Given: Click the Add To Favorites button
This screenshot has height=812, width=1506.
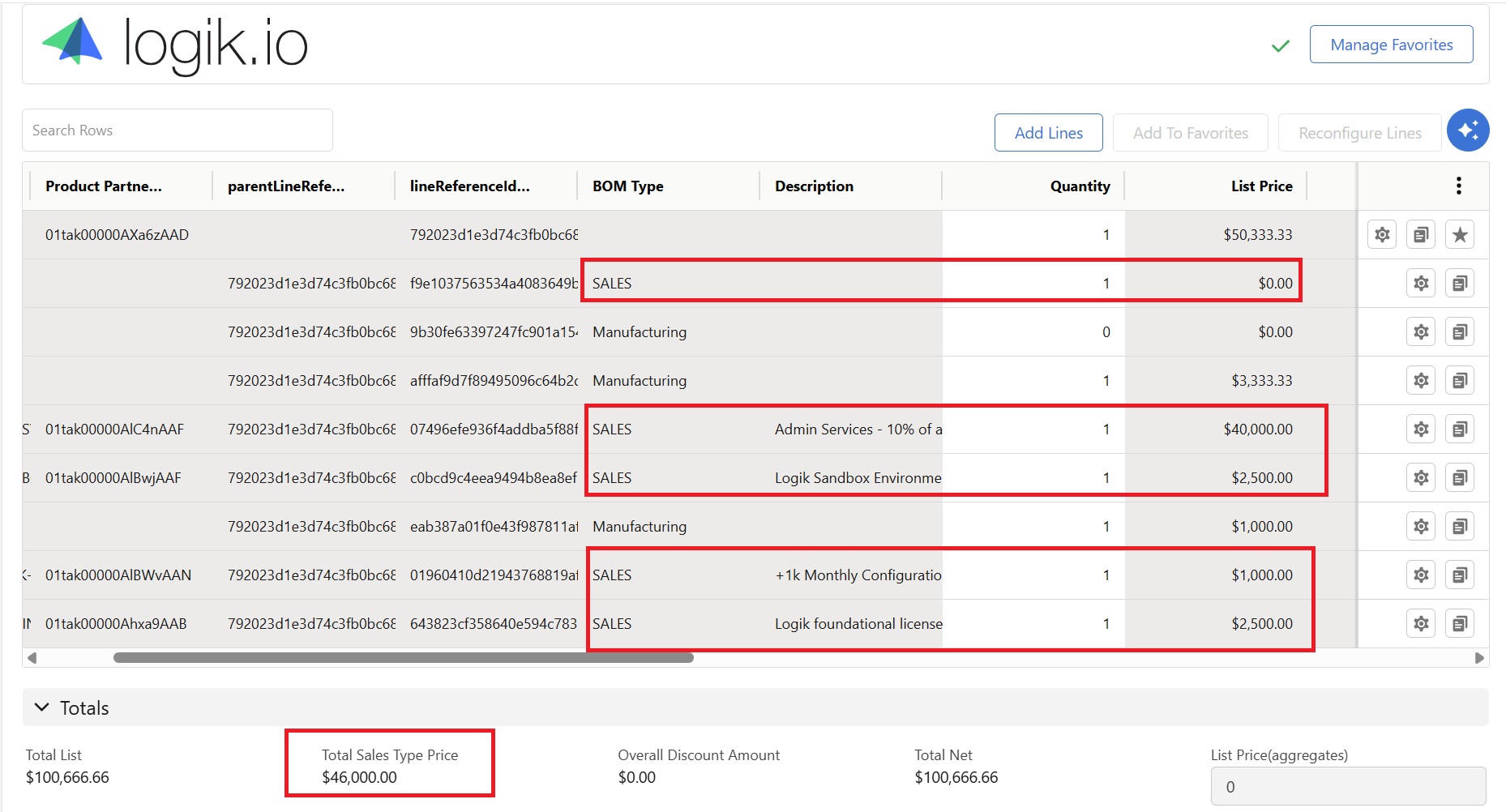Looking at the screenshot, I should [1191, 132].
